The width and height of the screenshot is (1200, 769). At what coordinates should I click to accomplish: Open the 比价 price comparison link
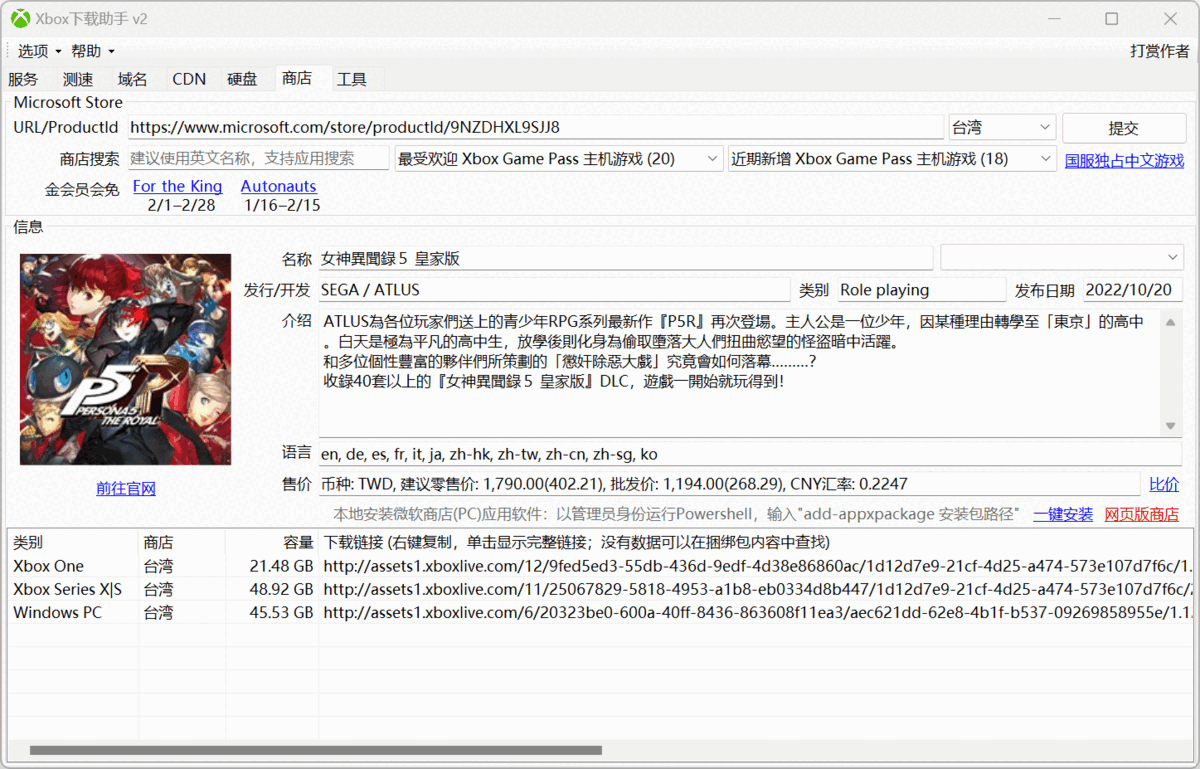1164,484
